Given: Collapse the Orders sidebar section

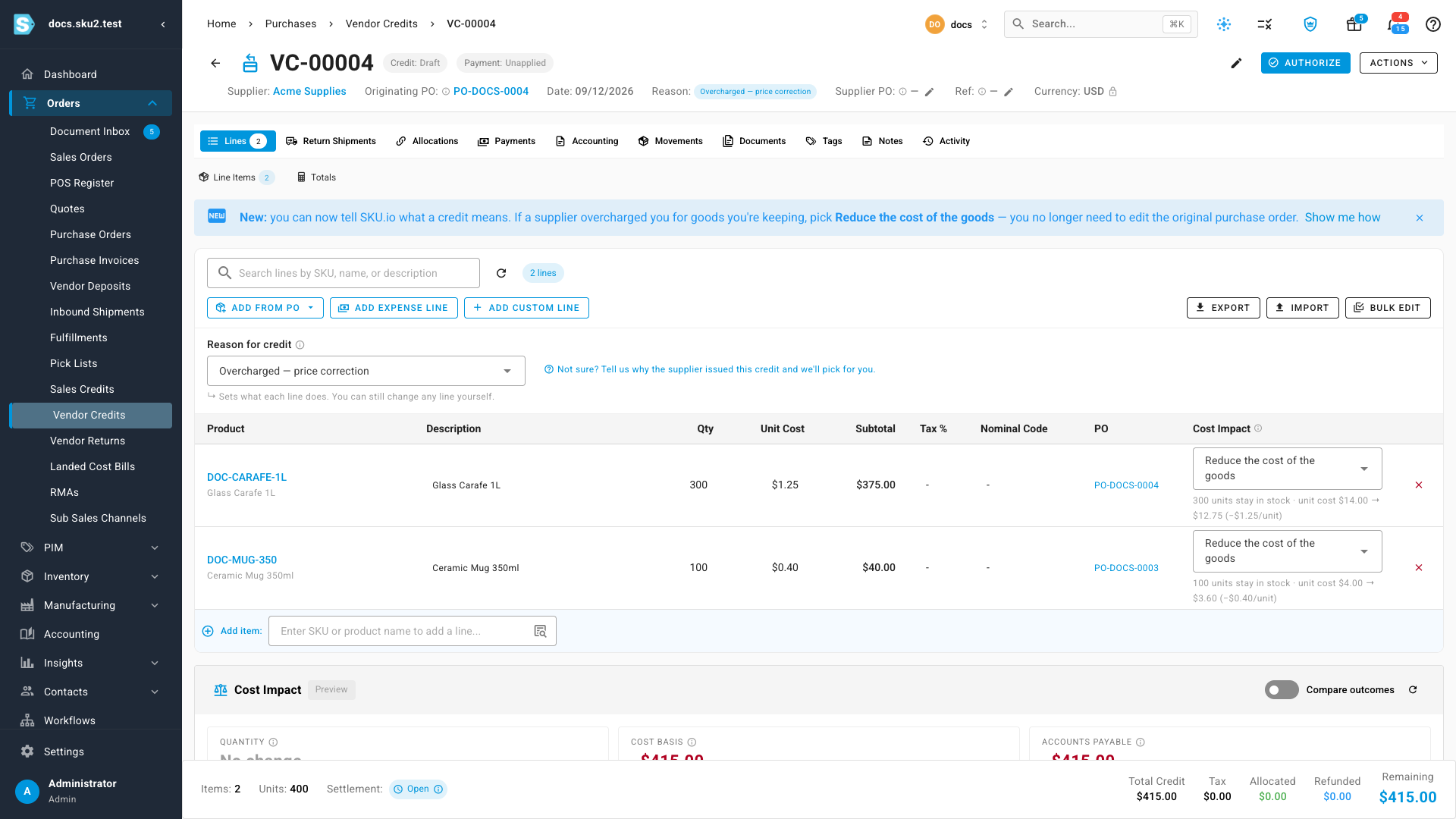Looking at the screenshot, I should (x=91, y=103).
